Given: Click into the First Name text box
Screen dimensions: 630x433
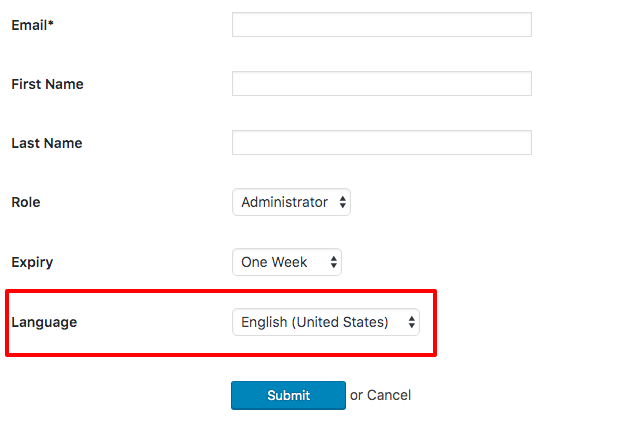Looking at the screenshot, I should [x=381, y=84].
